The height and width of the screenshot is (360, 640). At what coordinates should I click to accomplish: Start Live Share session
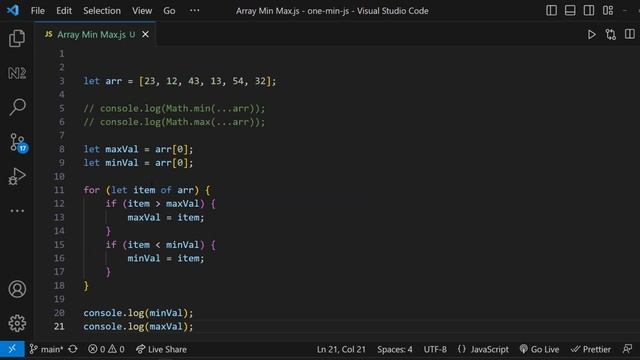162,349
